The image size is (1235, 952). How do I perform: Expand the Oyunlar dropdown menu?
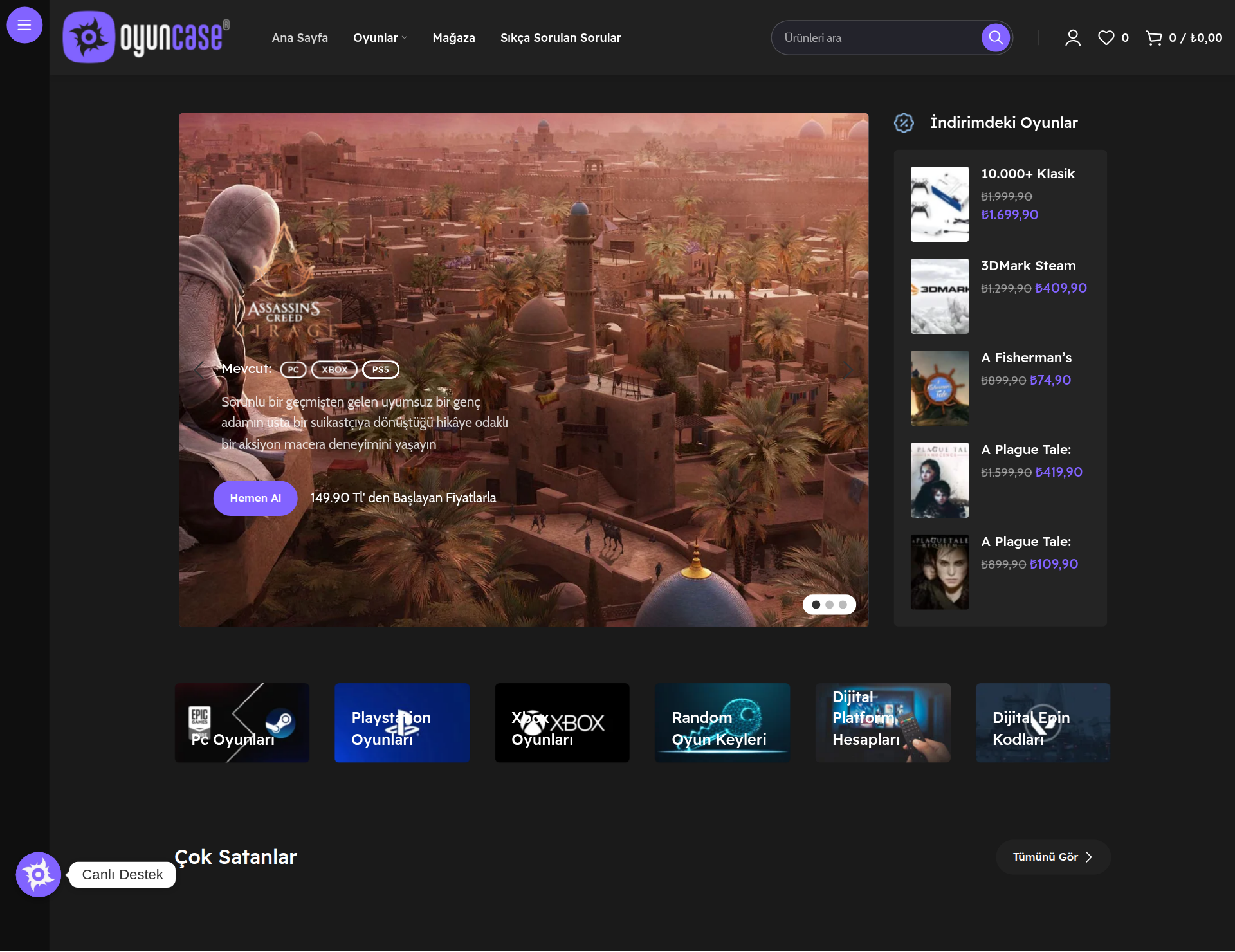[380, 38]
